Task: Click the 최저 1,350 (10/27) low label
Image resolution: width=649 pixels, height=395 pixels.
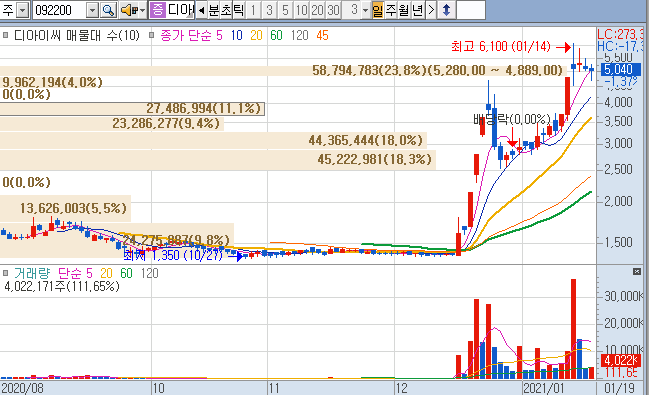Action: (173, 255)
